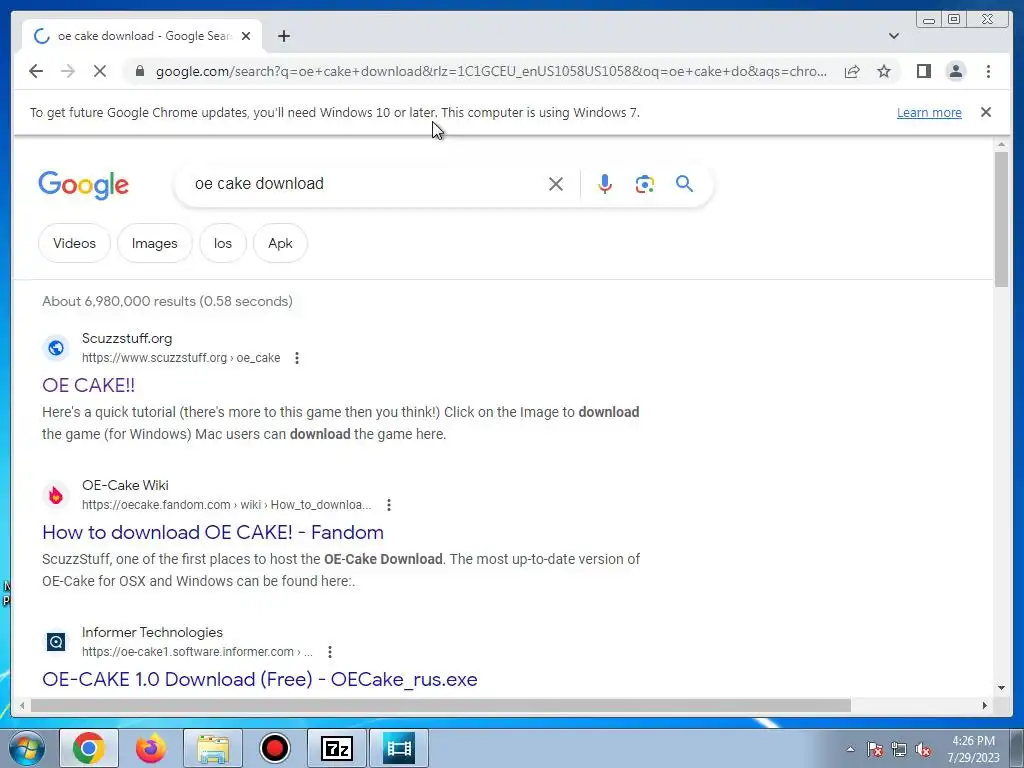Filter results by Images
1024x768 pixels.
coord(155,243)
